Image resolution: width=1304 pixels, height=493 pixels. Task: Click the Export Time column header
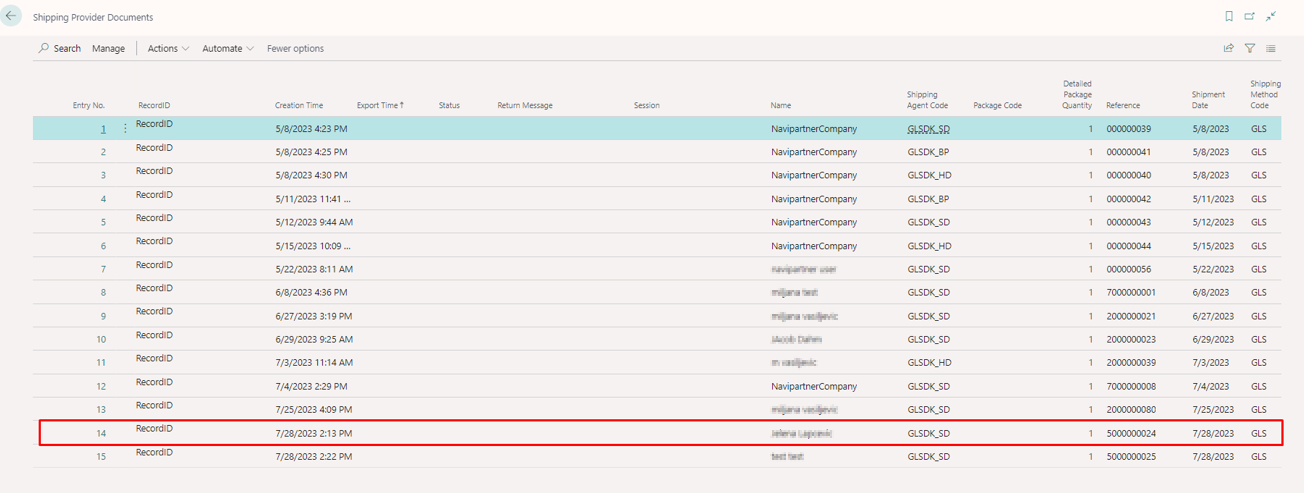380,105
